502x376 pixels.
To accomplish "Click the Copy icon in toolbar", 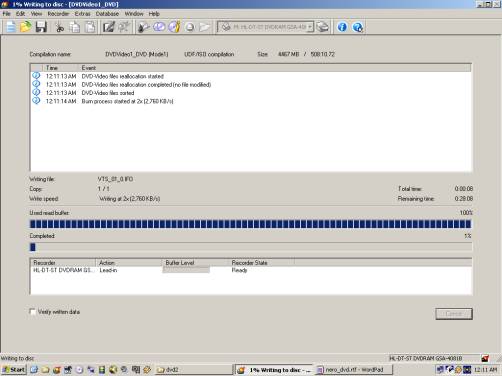I will click(75, 27).
